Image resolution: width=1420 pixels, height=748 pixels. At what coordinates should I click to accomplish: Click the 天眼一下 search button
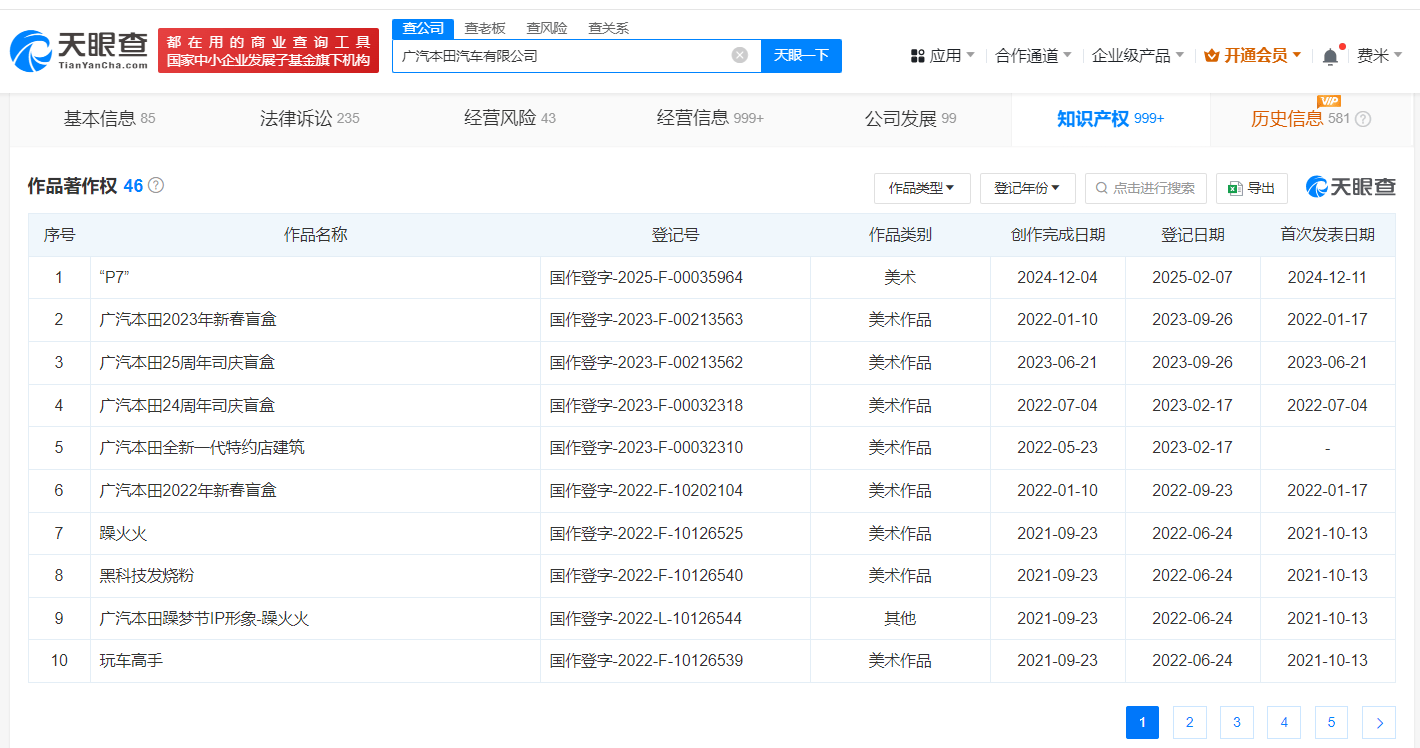(801, 55)
